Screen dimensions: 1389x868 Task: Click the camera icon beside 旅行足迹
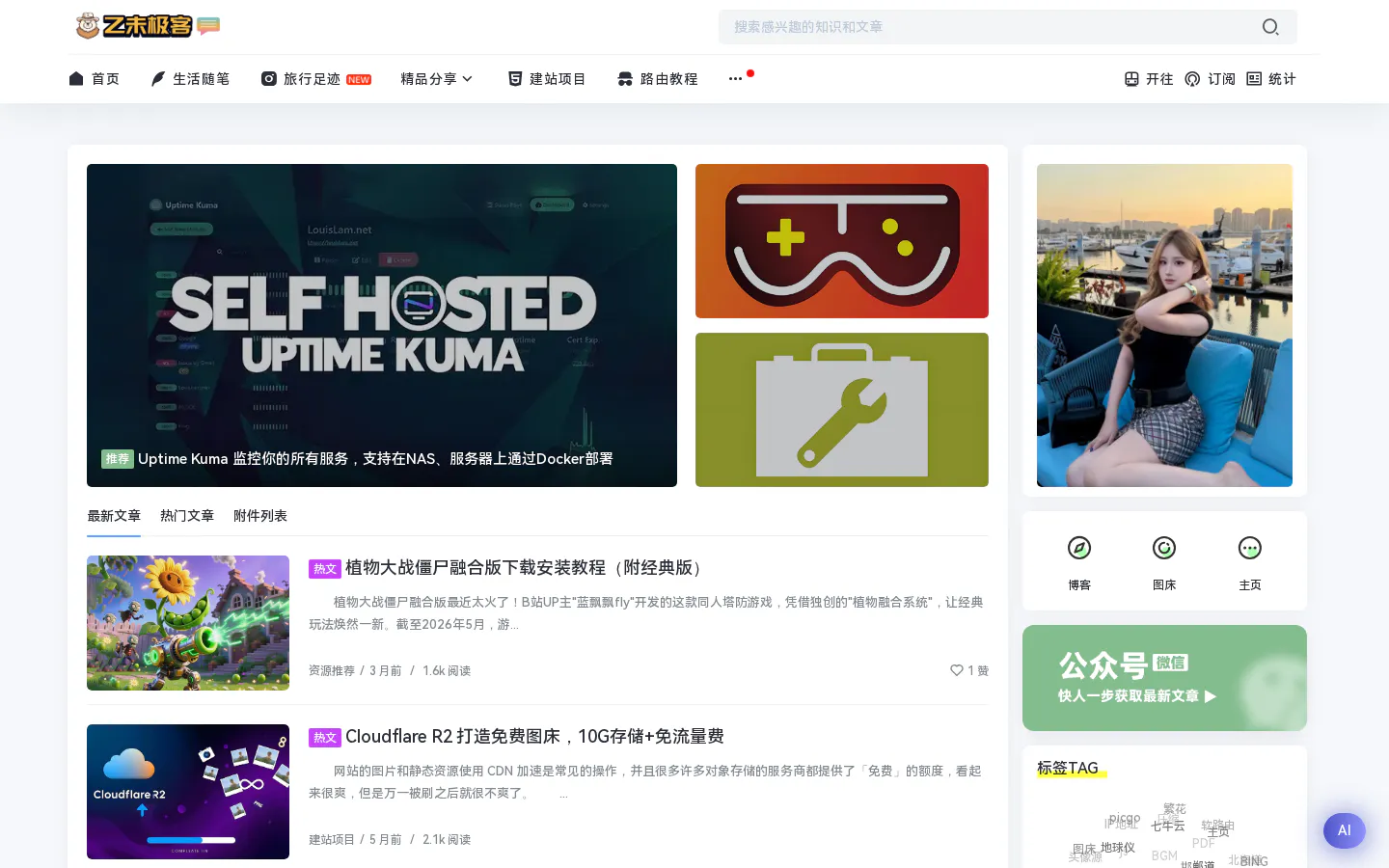tap(269, 79)
